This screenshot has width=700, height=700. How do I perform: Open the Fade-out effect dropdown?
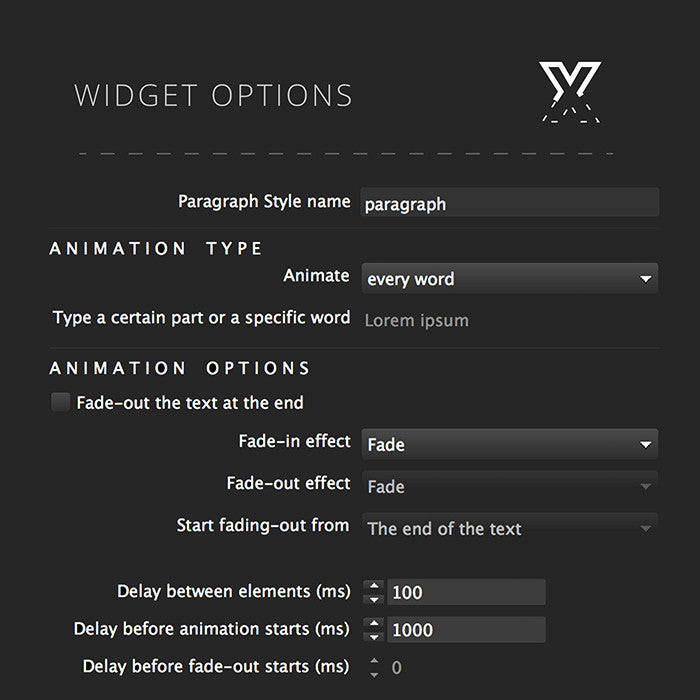(509, 486)
